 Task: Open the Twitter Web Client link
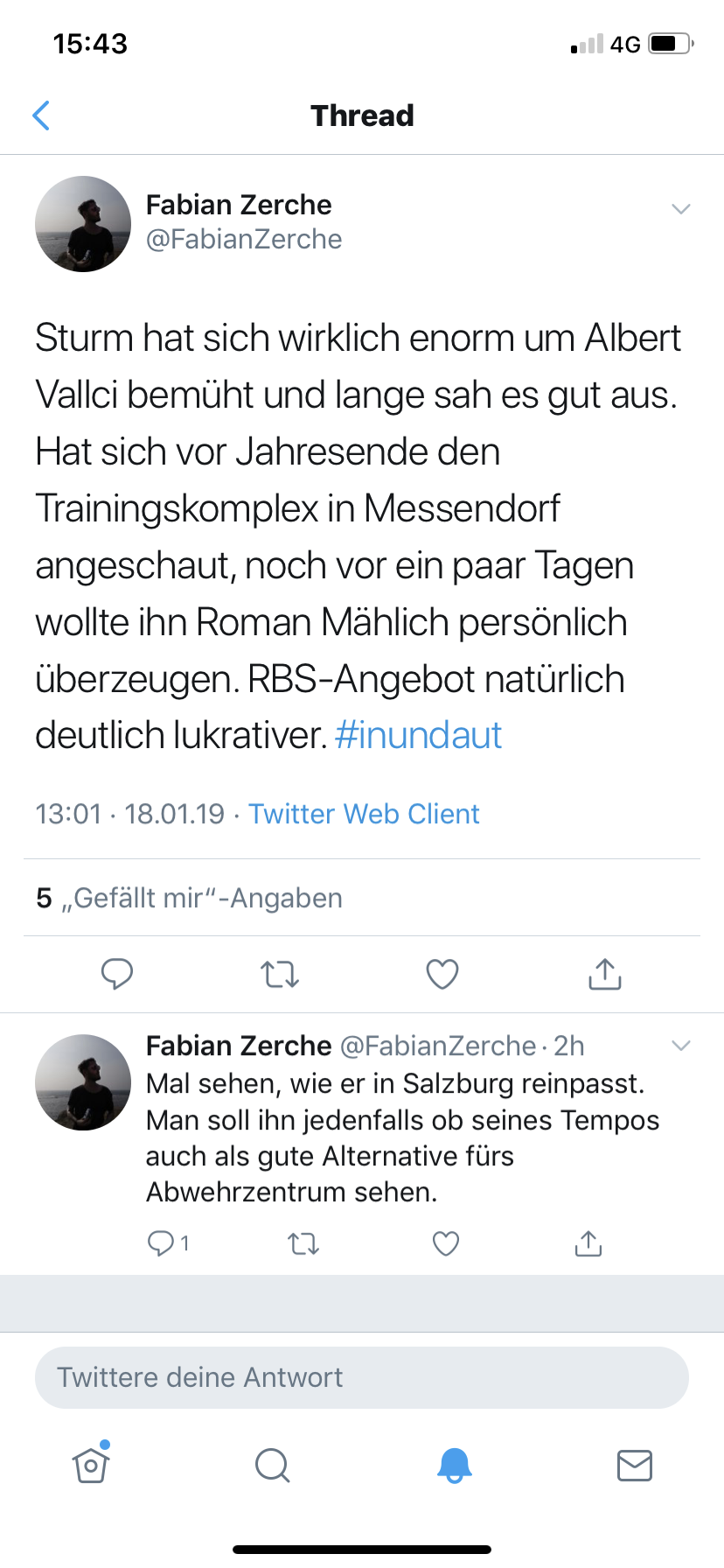(364, 814)
